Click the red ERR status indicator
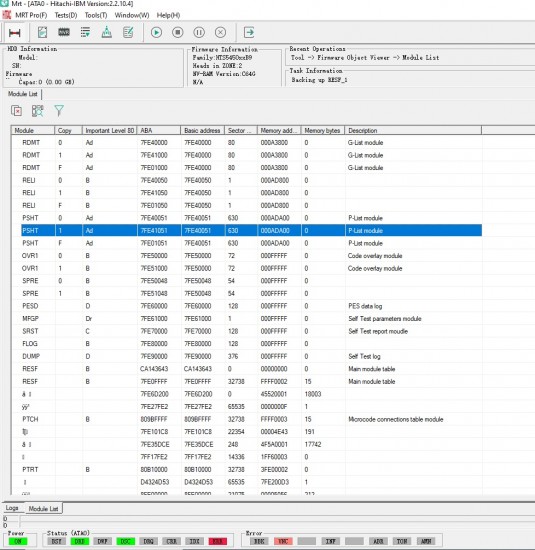535x550 pixels. click(x=218, y=541)
